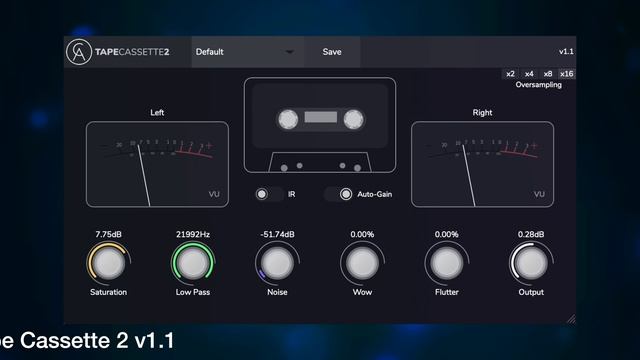The image size is (640, 360).
Task: Click the Right meter heading
Action: [x=482, y=113]
